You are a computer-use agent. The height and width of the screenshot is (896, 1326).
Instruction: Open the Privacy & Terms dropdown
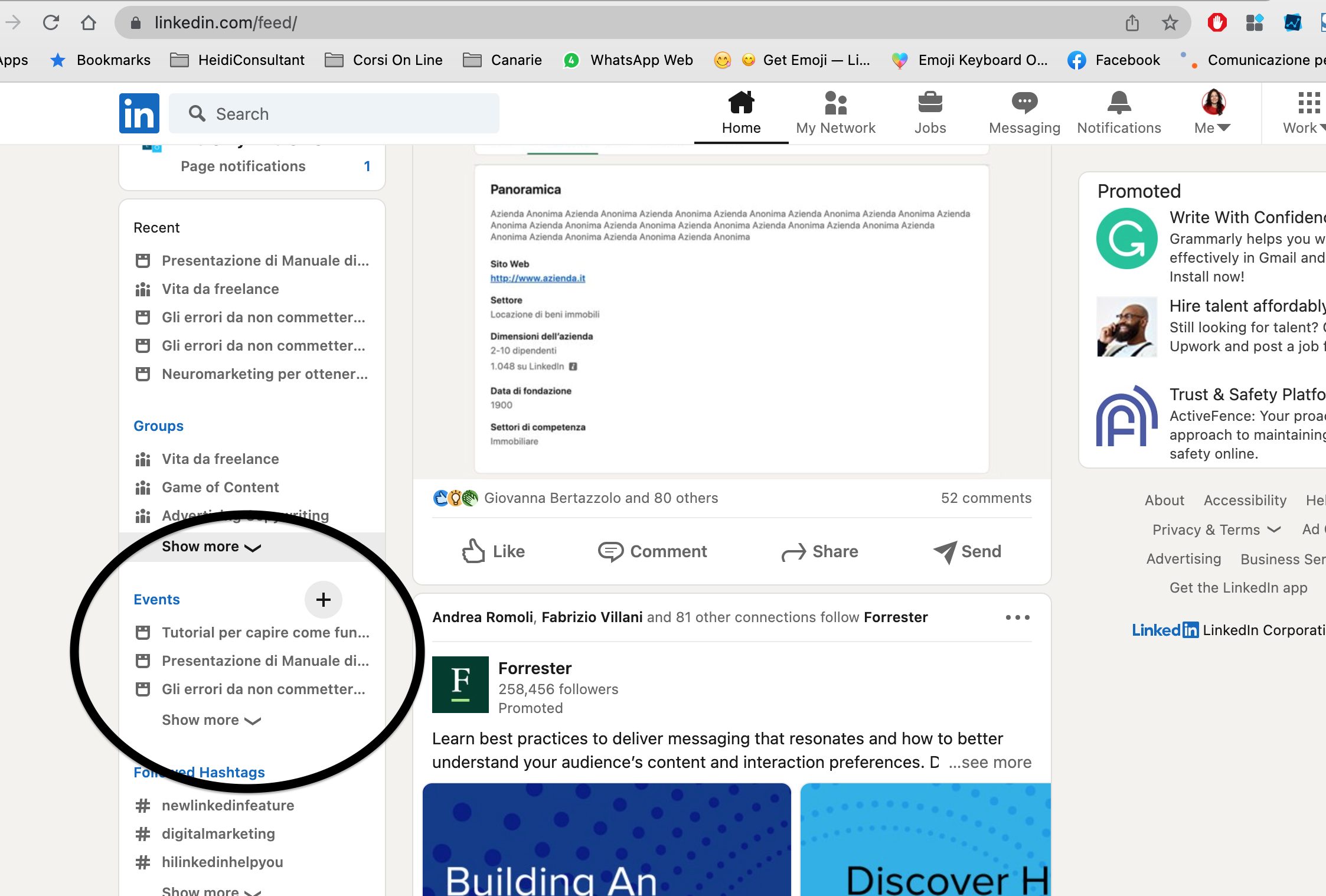coord(1216,529)
